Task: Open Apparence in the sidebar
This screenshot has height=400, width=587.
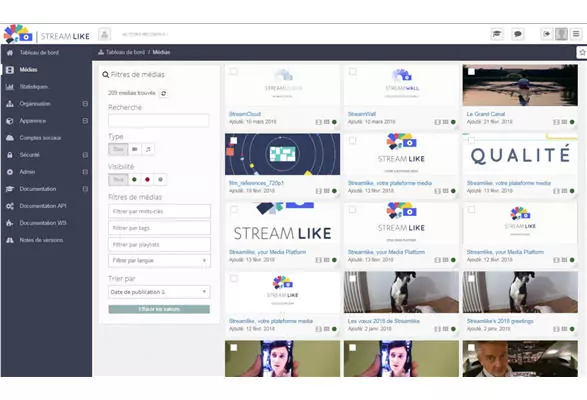Action: [33, 121]
